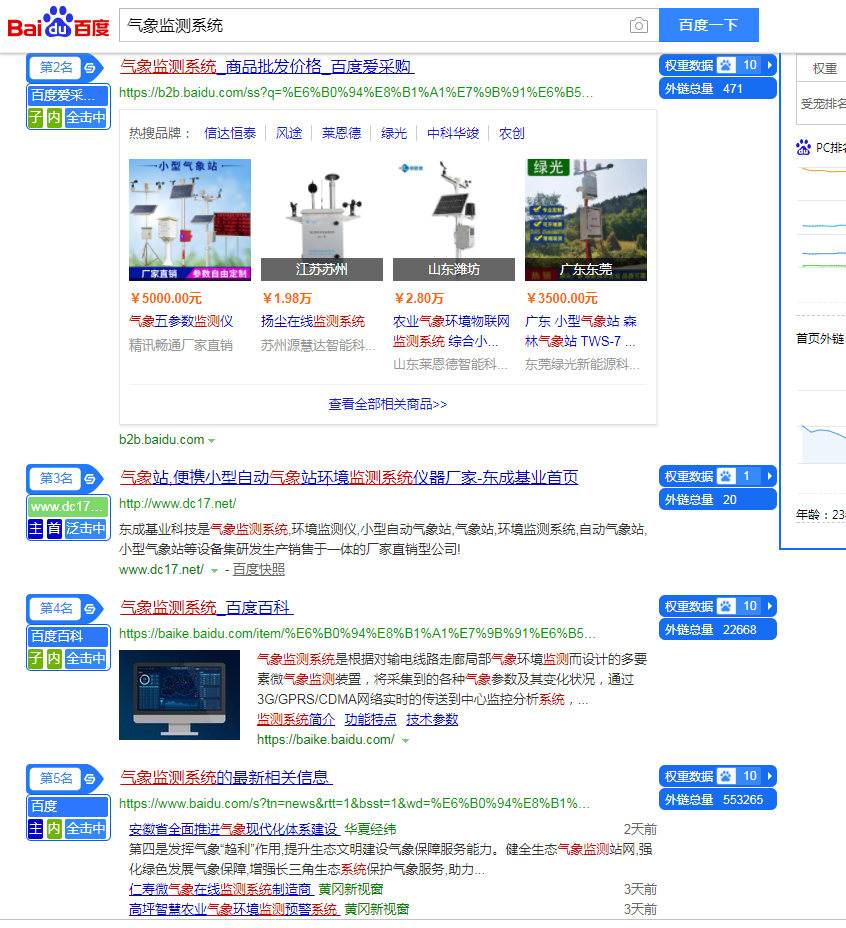Click 内 tag under 百度 badge of 第5名
Viewport: 846px width, 928px height.
54,828
